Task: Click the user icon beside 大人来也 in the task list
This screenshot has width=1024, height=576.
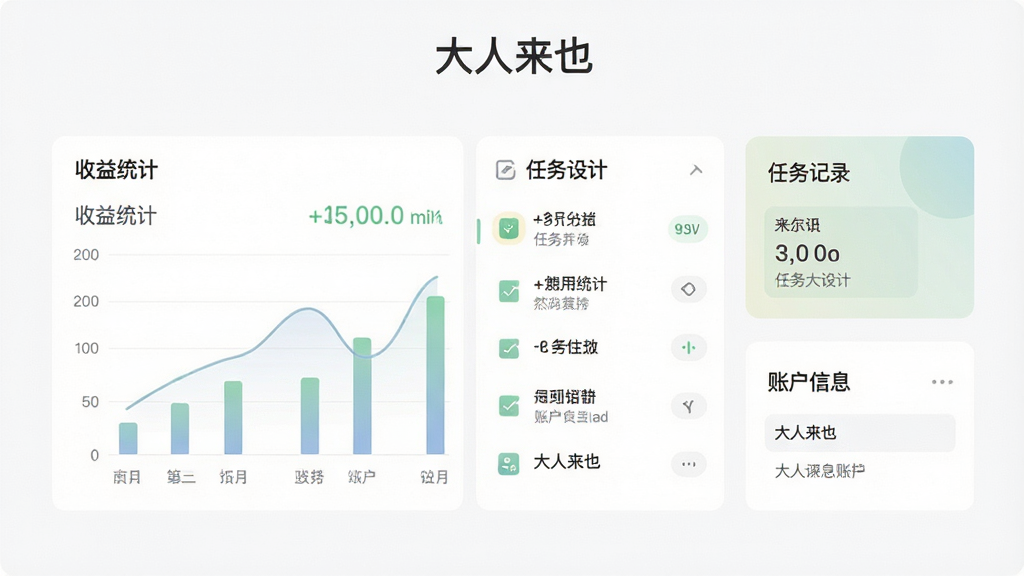Action: click(x=509, y=464)
